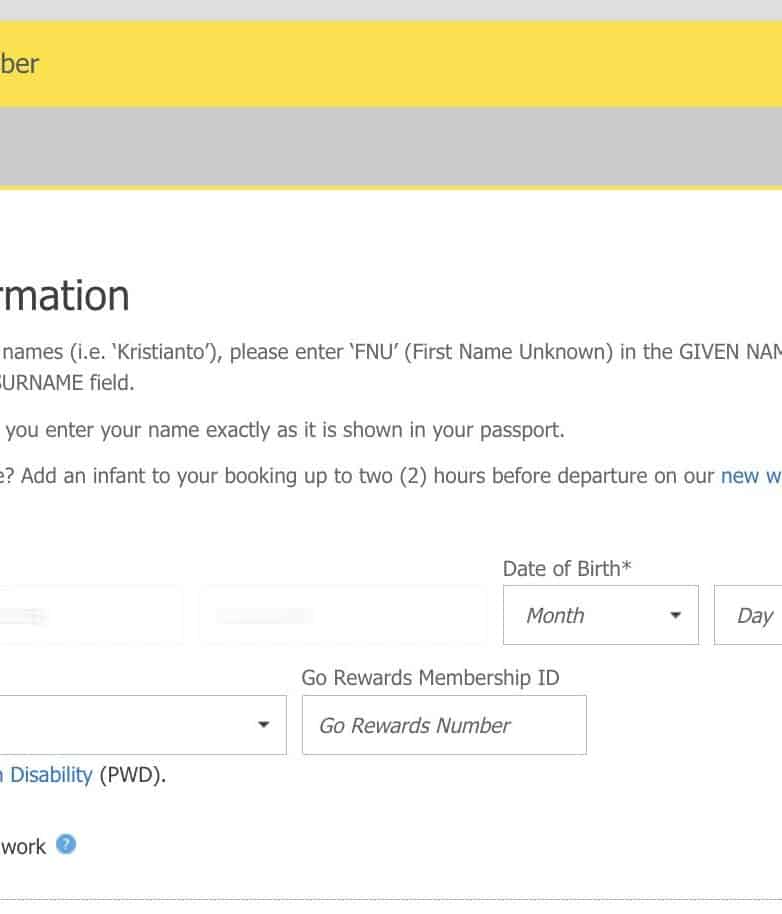Follow the blue 'new w' link
Screen dimensions: 782x914
(750, 476)
